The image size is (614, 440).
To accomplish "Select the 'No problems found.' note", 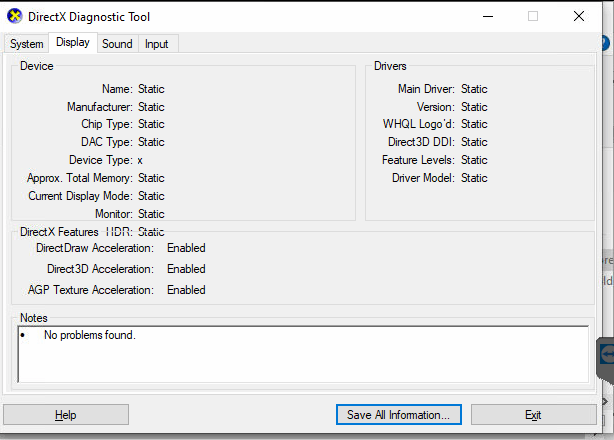I will (x=90, y=335).
